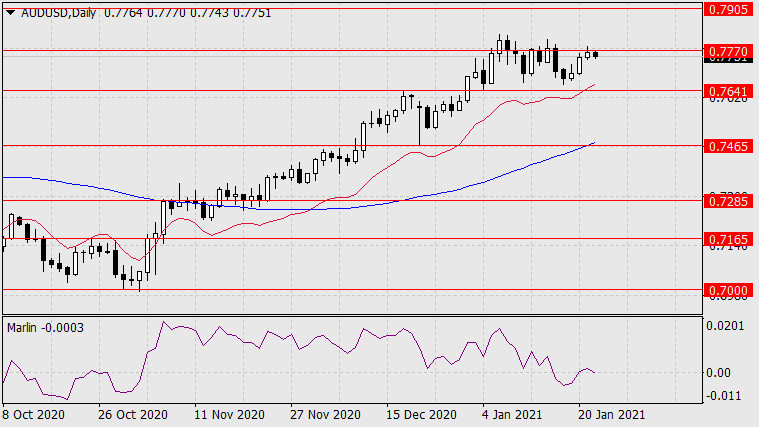This screenshot has width=759, height=427.
Task: Select the OHLC values 0.7764 0.7770 0.7743 0.7751
Action: point(187,13)
